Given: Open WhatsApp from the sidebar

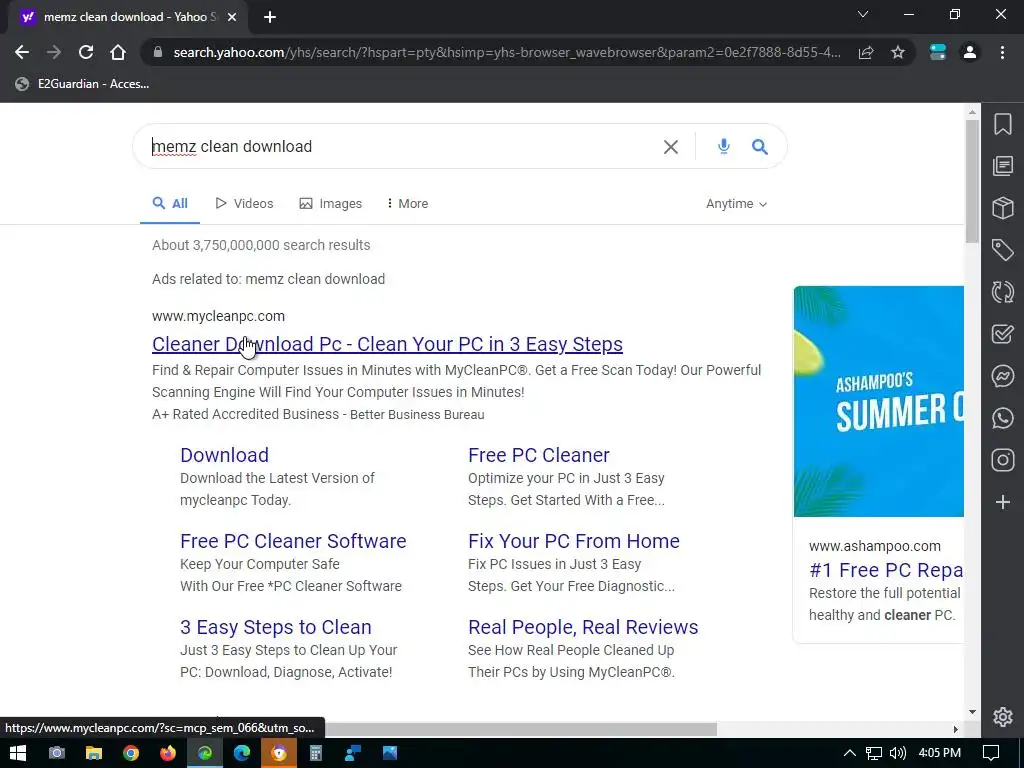Looking at the screenshot, I should (1002, 418).
